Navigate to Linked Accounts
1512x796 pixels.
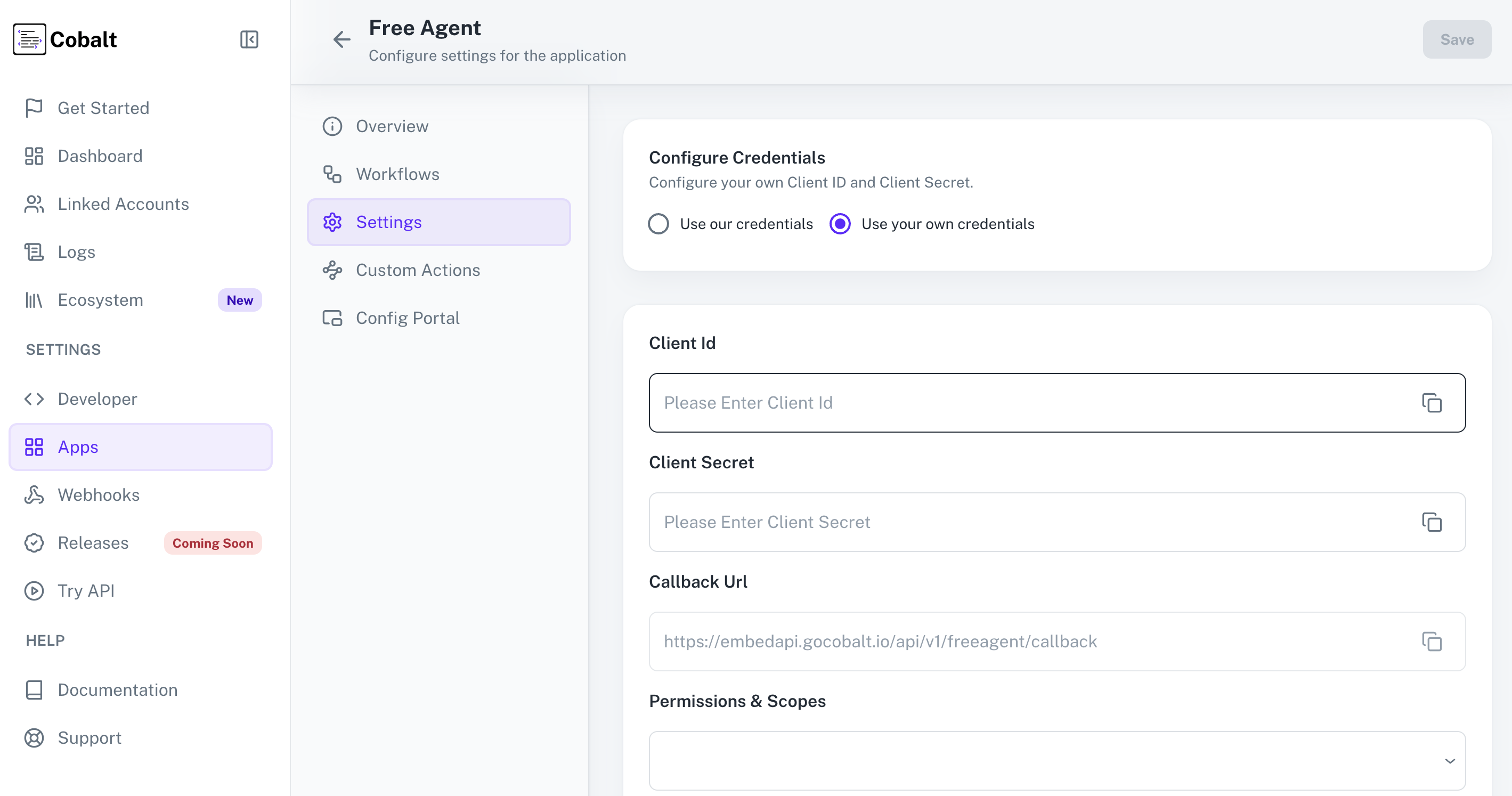tap(123, 204)
